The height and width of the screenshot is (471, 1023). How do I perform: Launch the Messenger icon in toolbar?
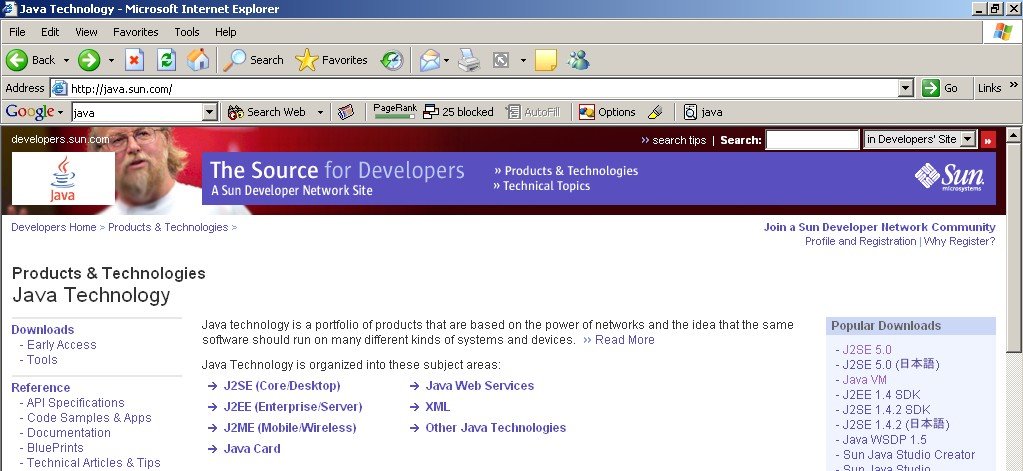coord(578,60)
